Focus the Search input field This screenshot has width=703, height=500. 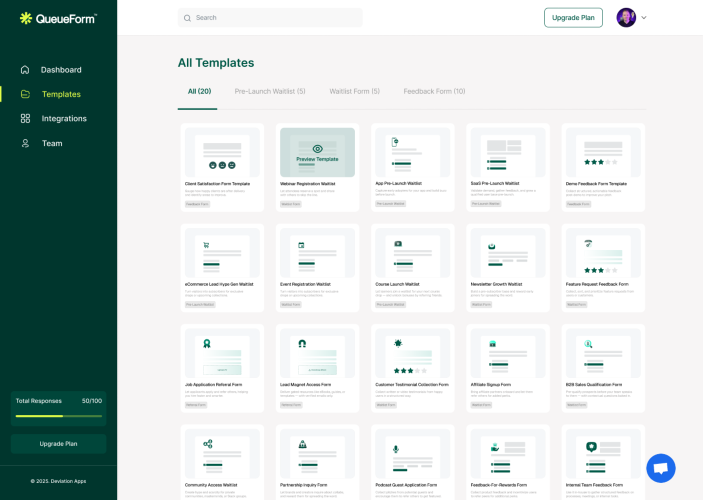(x=270, y=17)
